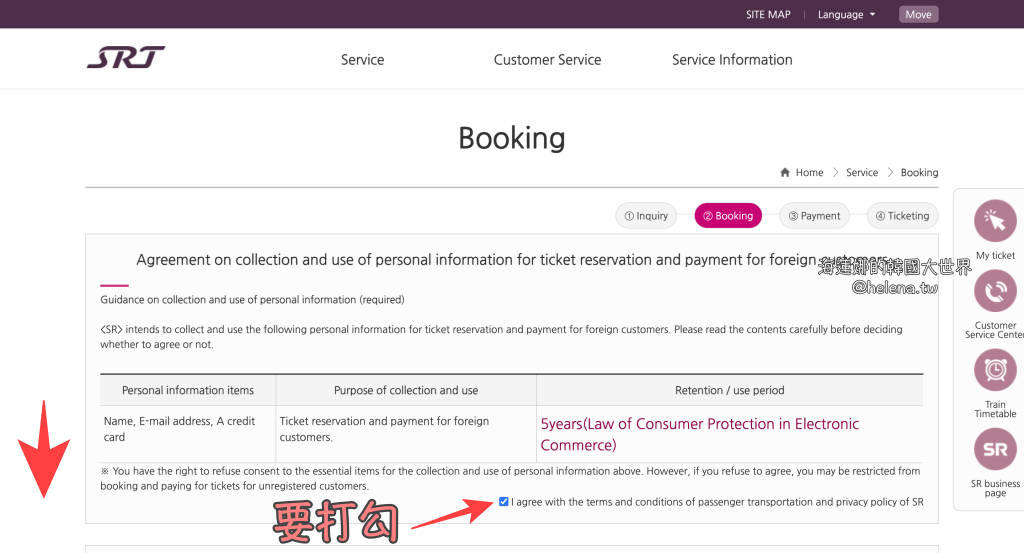This screenshot has width=1024, height=553.
Task: Click the agreement label text beside checkbox
Action: [717, 502]
